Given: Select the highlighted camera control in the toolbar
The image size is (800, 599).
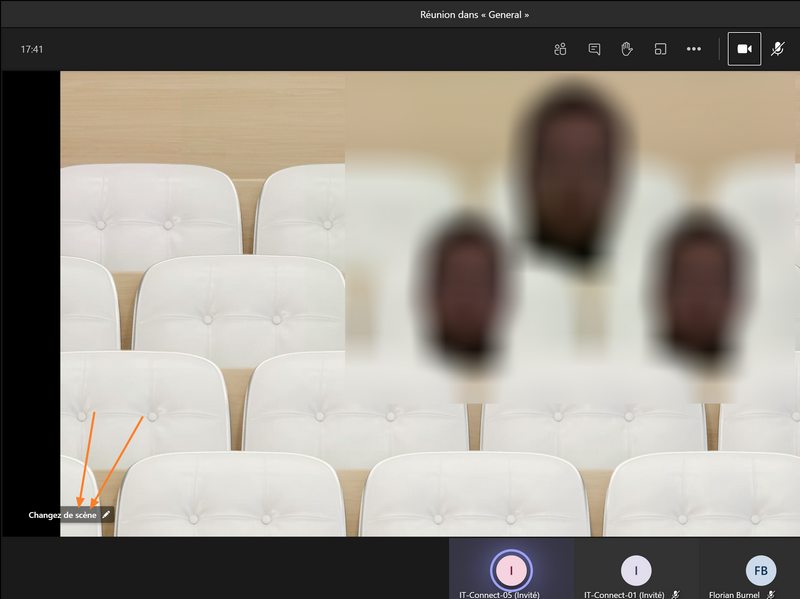Looking at the screenshot, I should [744, 48].
